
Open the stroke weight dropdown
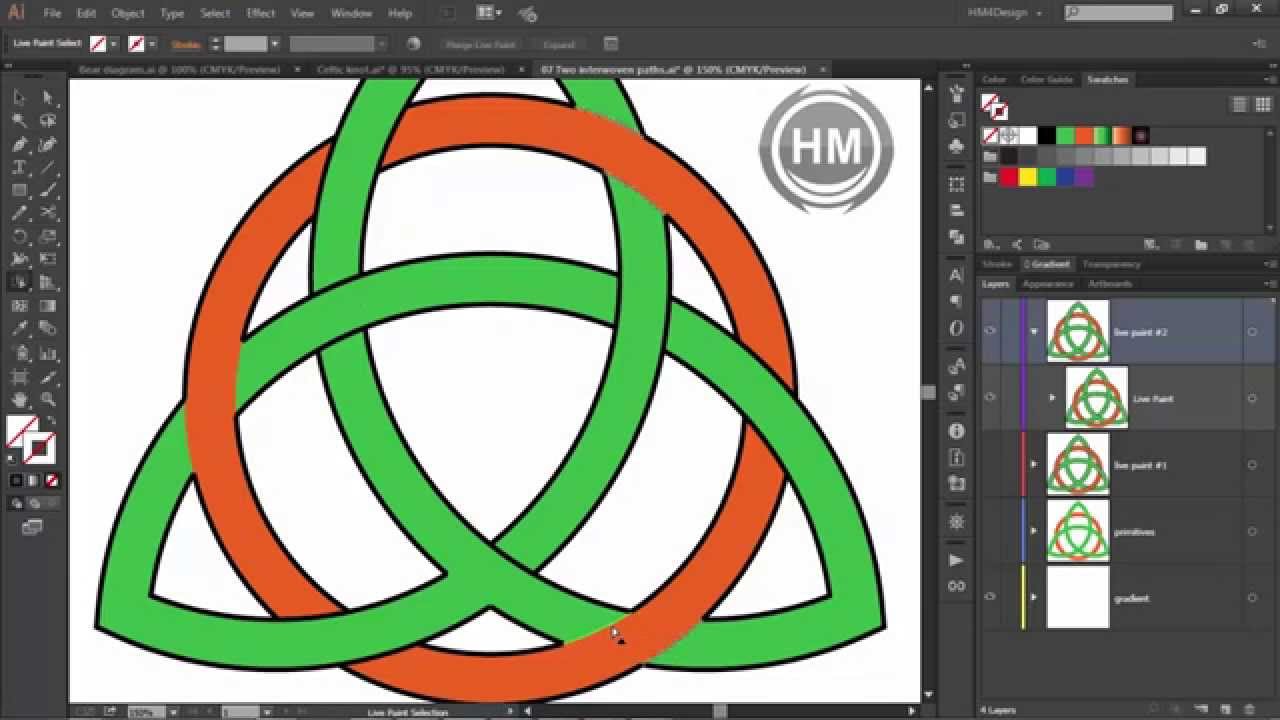click(x=275, y=44)
